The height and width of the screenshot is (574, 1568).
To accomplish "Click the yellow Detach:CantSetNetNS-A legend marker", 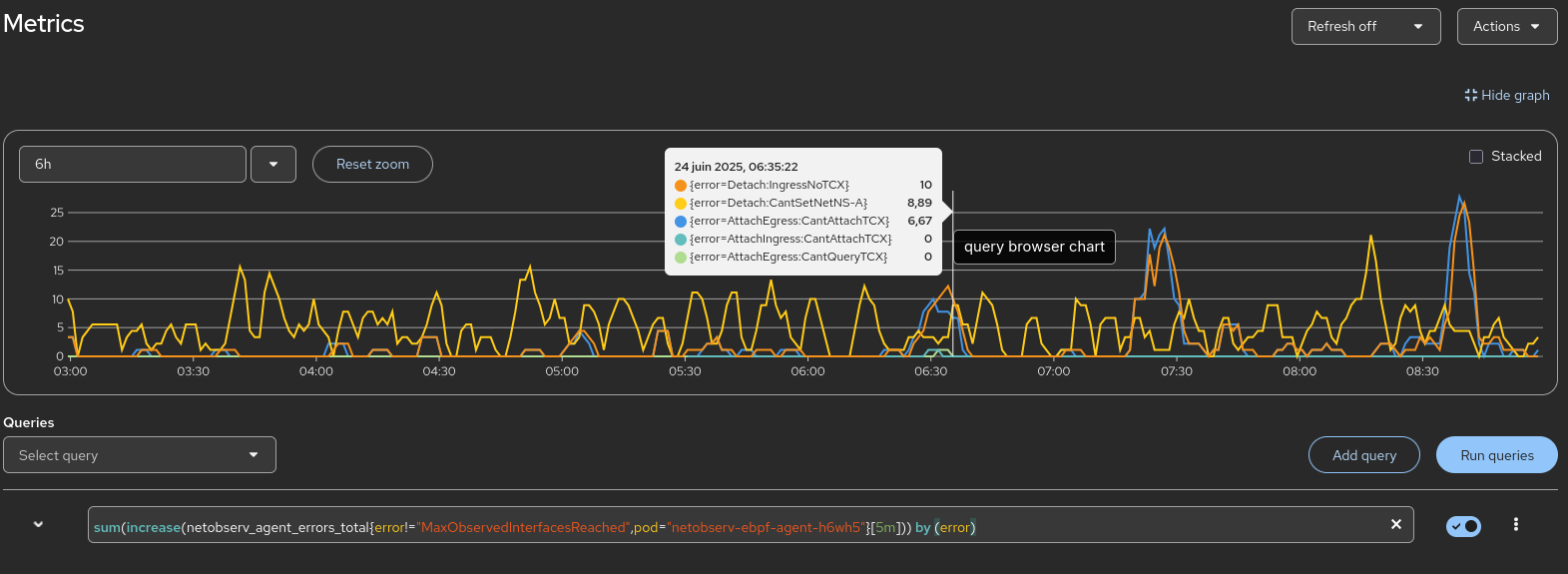I will [x=681, y=204].
